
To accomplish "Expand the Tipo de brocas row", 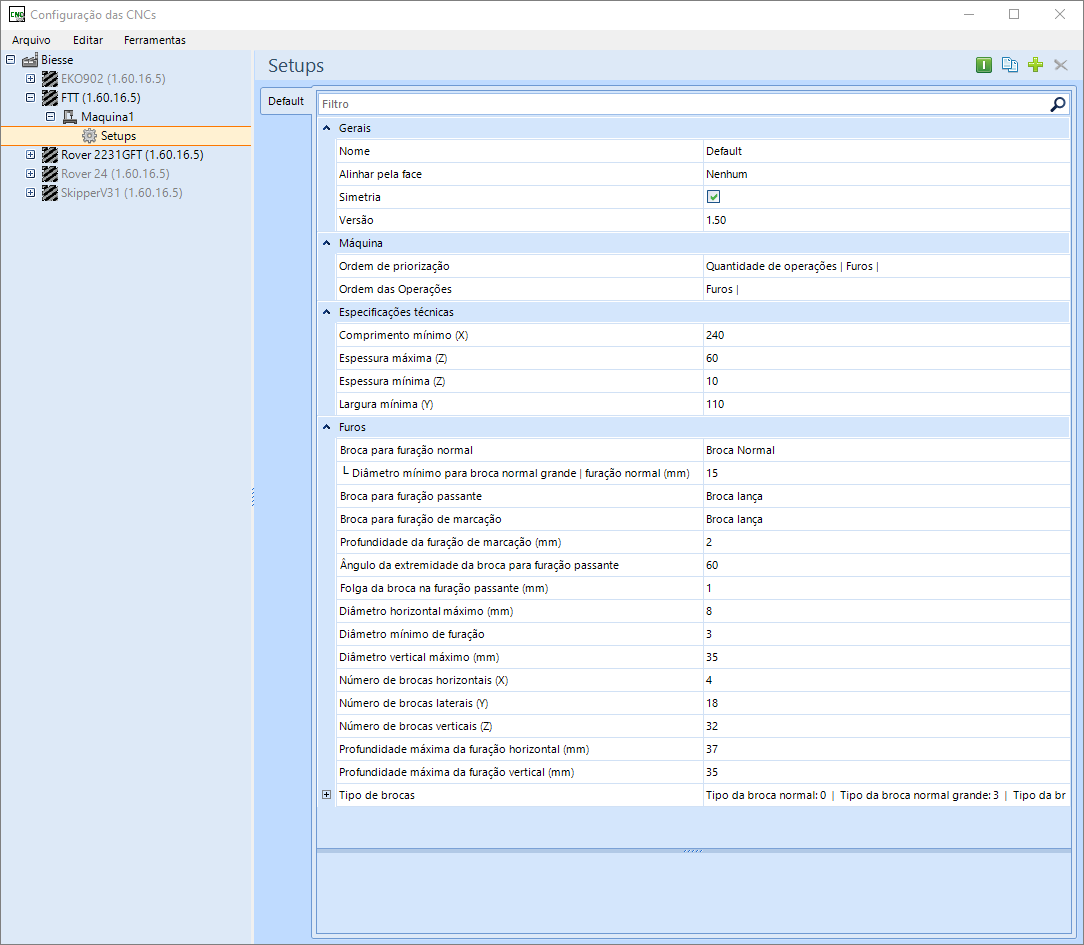I will coord(326,795).
